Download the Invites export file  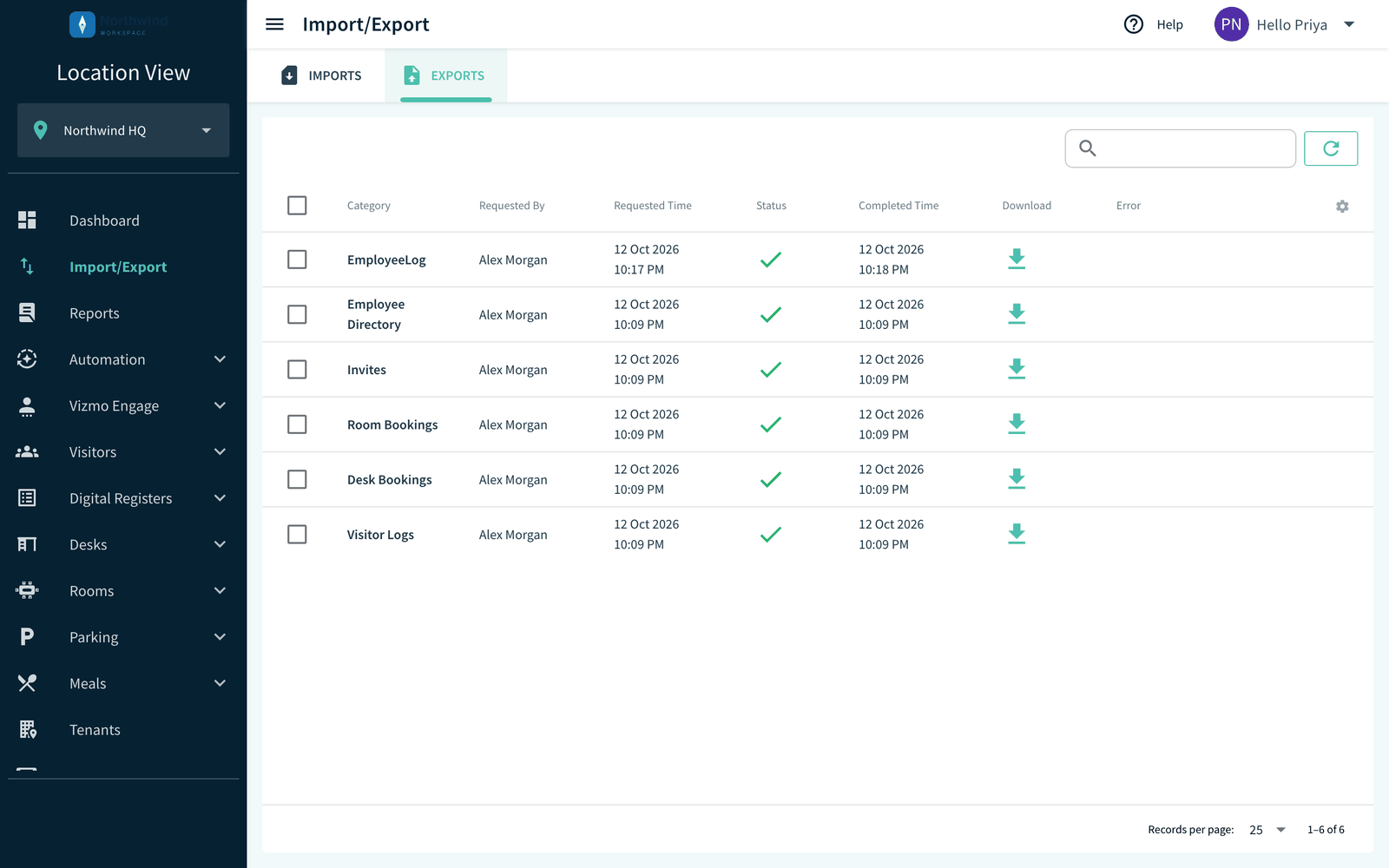(x=1017, y=369)
